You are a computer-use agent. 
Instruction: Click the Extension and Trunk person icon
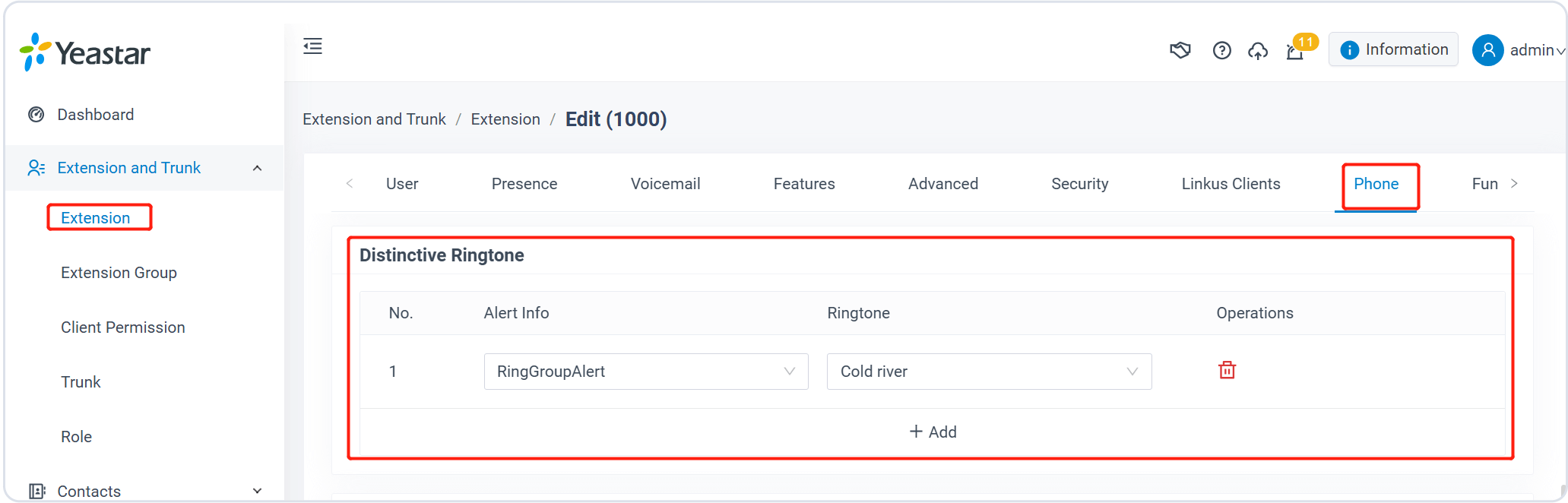[x=36, y=168]
